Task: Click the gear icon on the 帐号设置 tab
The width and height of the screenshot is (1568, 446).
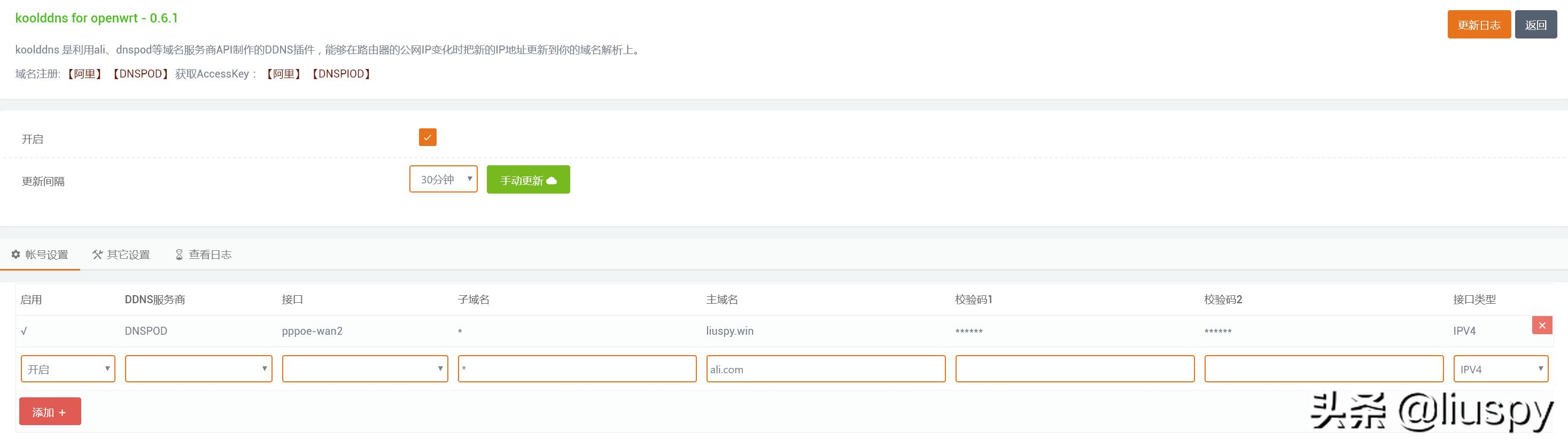Action: click(16, 255)
